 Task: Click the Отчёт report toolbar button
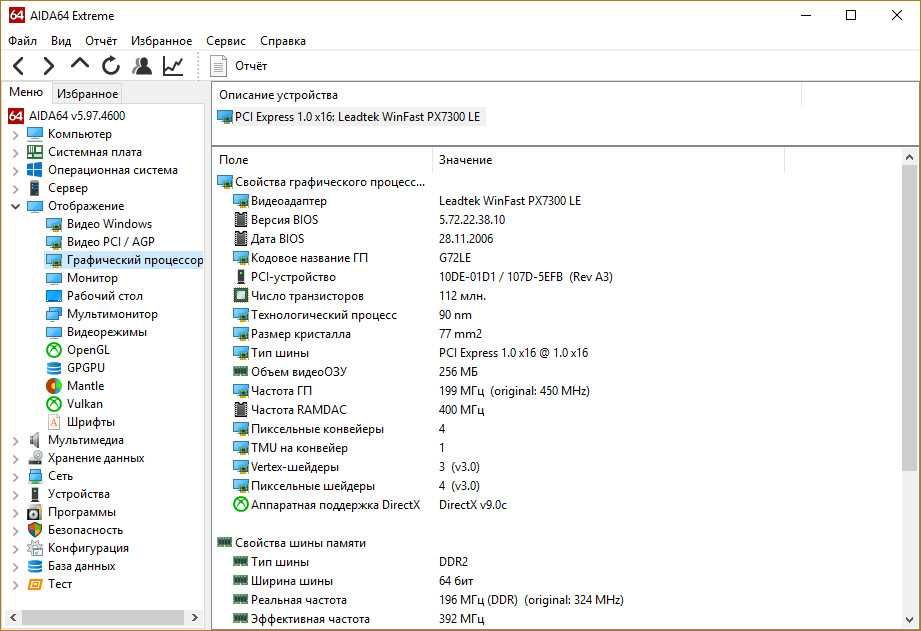click(239, 66)
